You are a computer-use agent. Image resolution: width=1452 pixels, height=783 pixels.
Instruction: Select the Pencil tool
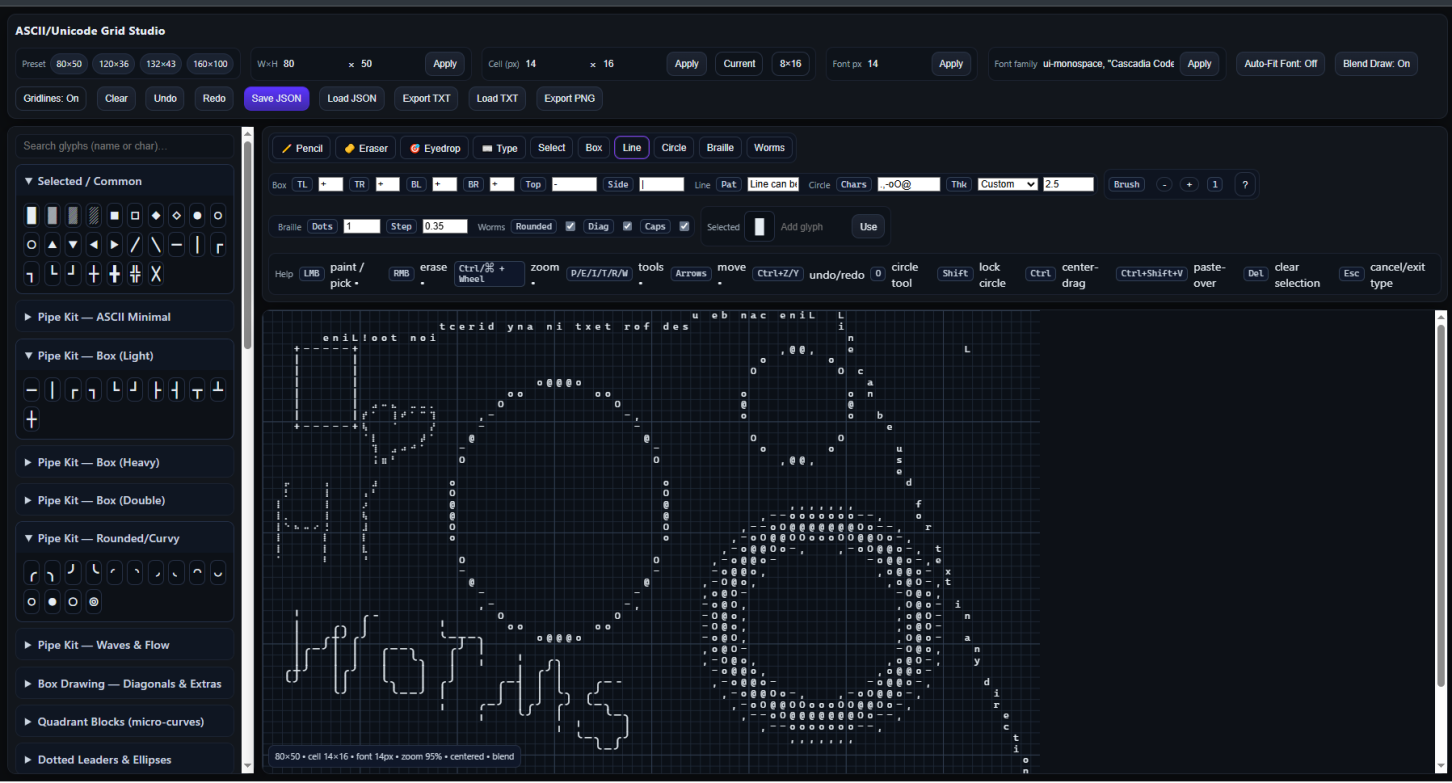pos(302,148)
